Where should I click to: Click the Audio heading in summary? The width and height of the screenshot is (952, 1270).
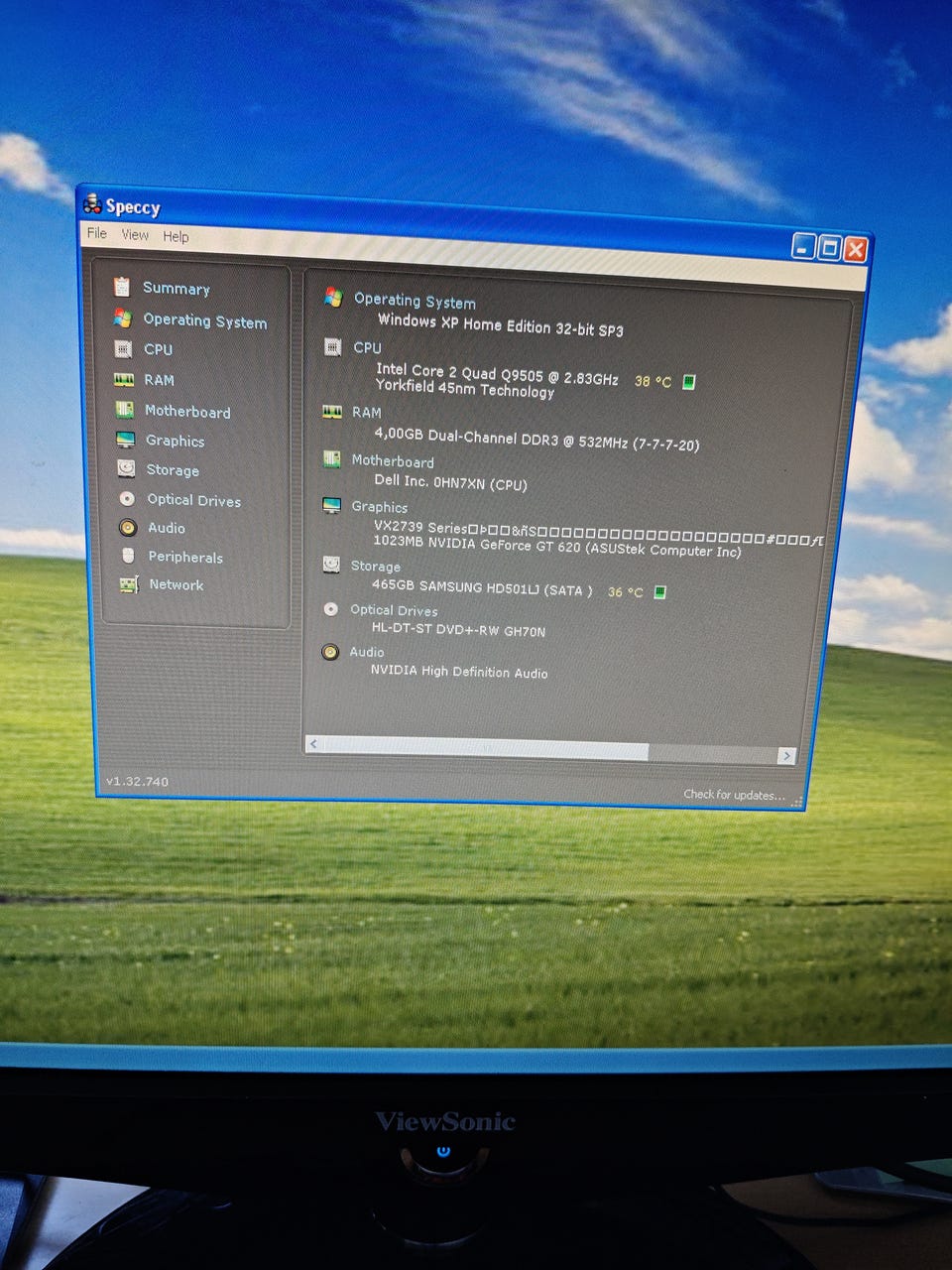[366, 652]
